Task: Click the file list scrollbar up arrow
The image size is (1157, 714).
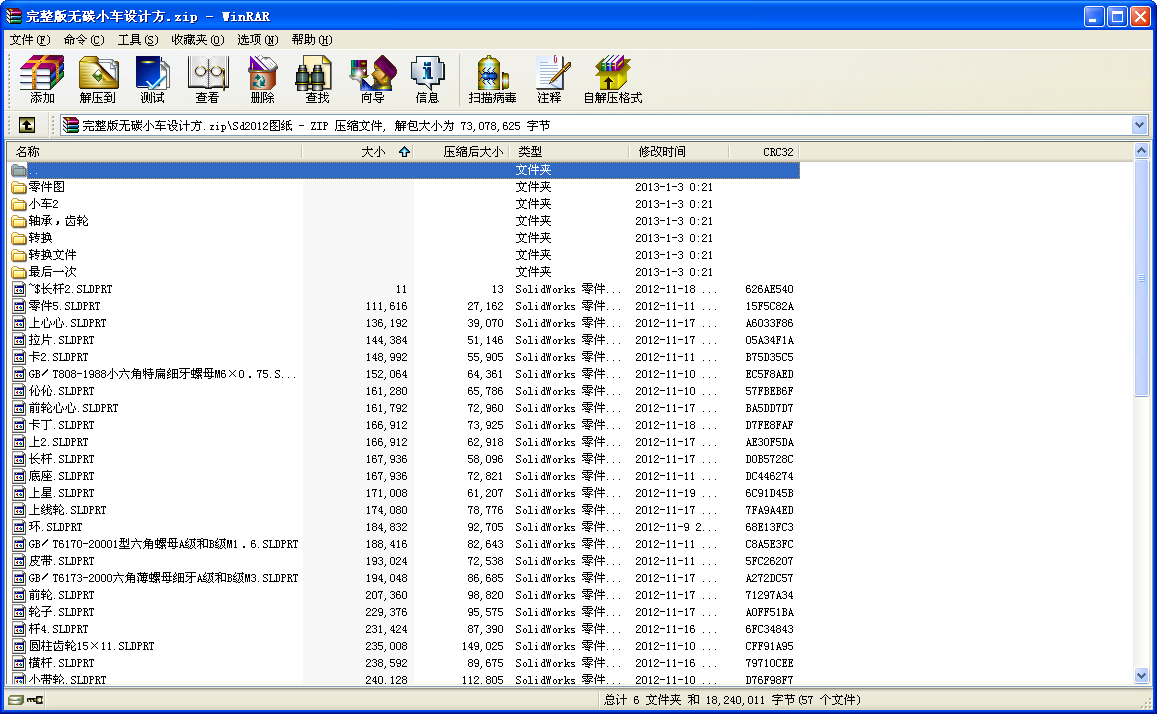Action: (x=1142, y=150)
